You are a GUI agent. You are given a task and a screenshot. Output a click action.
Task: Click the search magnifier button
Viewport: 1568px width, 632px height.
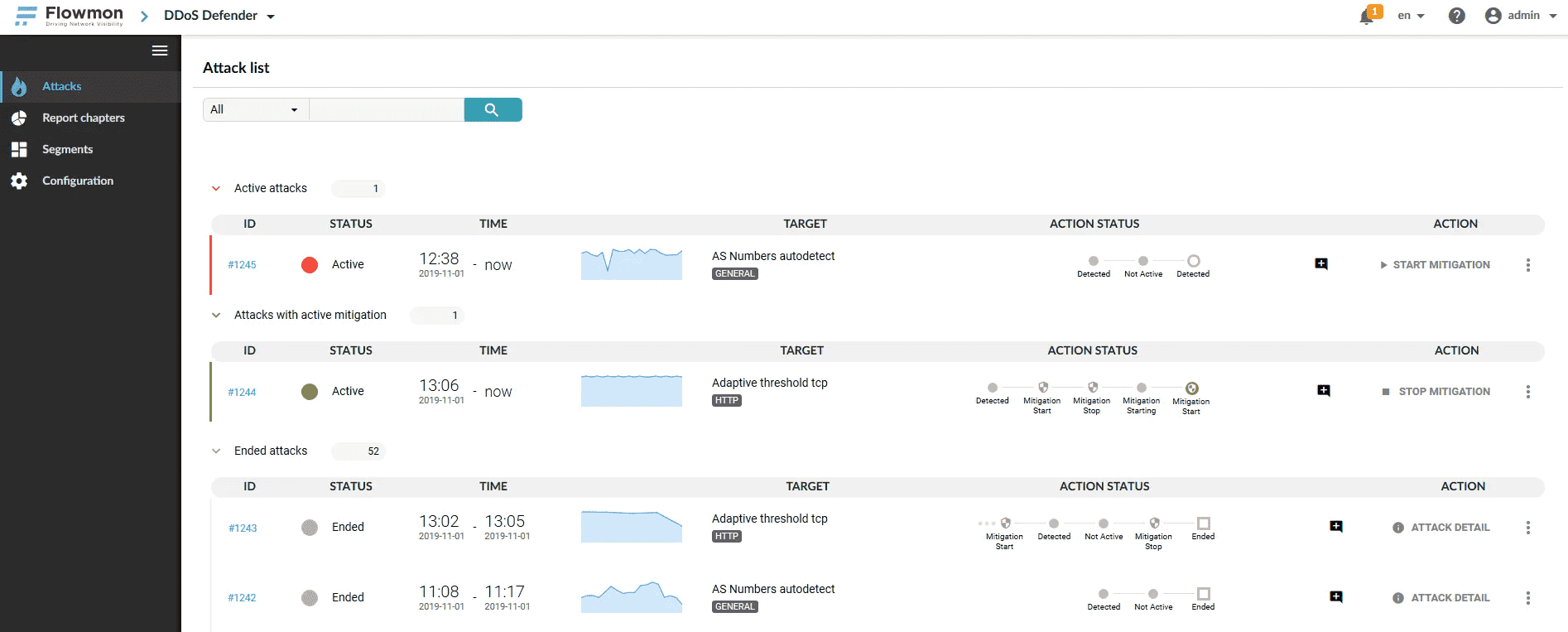click(x=493, y=109)
